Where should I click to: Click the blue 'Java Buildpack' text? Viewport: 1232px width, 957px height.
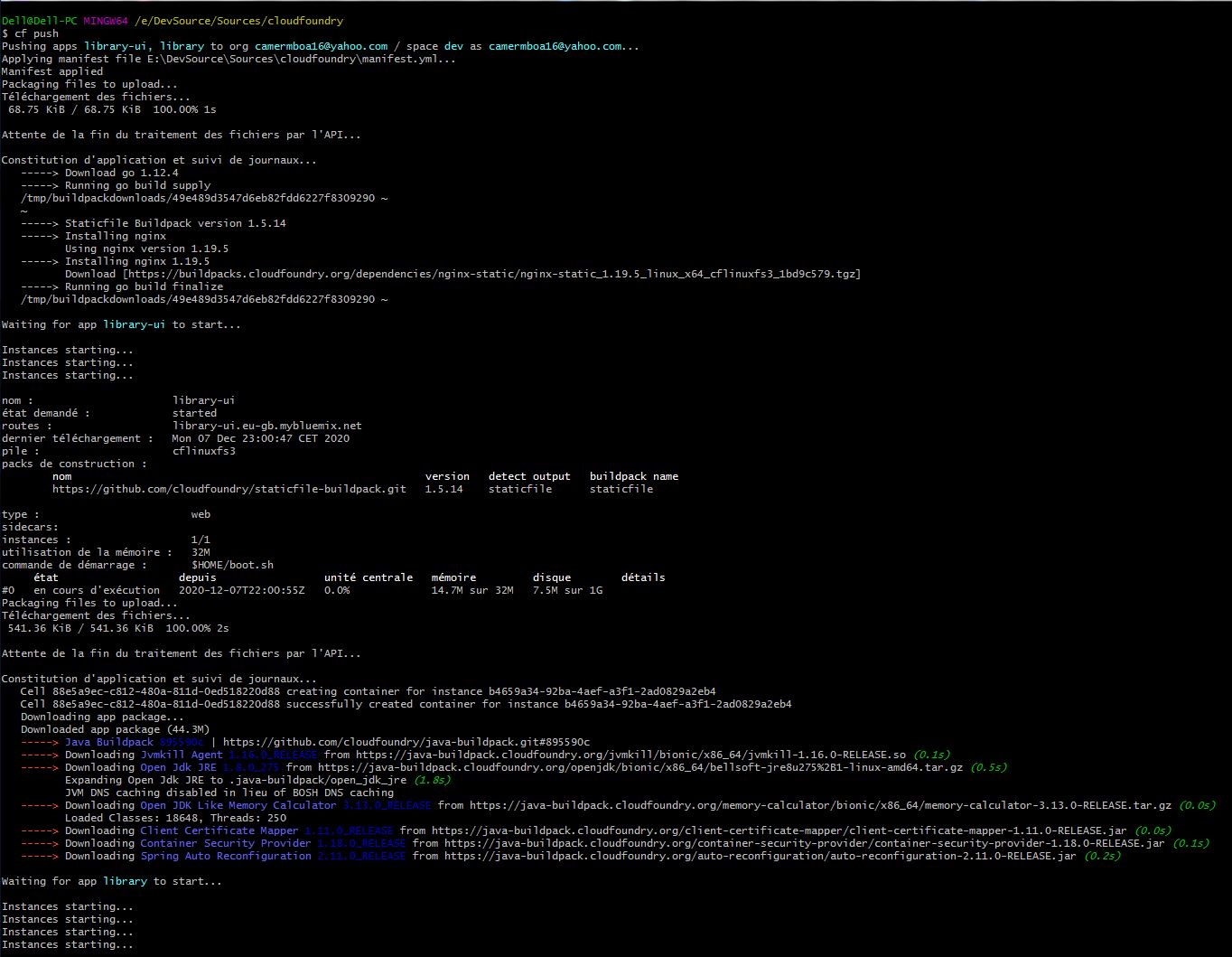pyautogui.click(x=108, y=742)
